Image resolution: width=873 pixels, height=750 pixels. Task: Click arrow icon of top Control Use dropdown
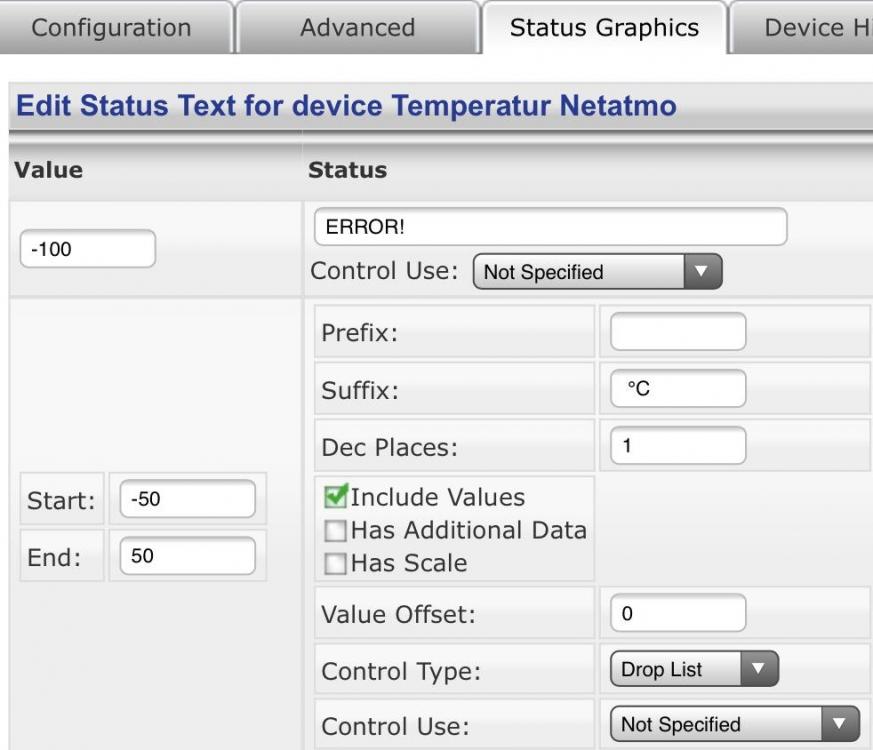(701, 272)
